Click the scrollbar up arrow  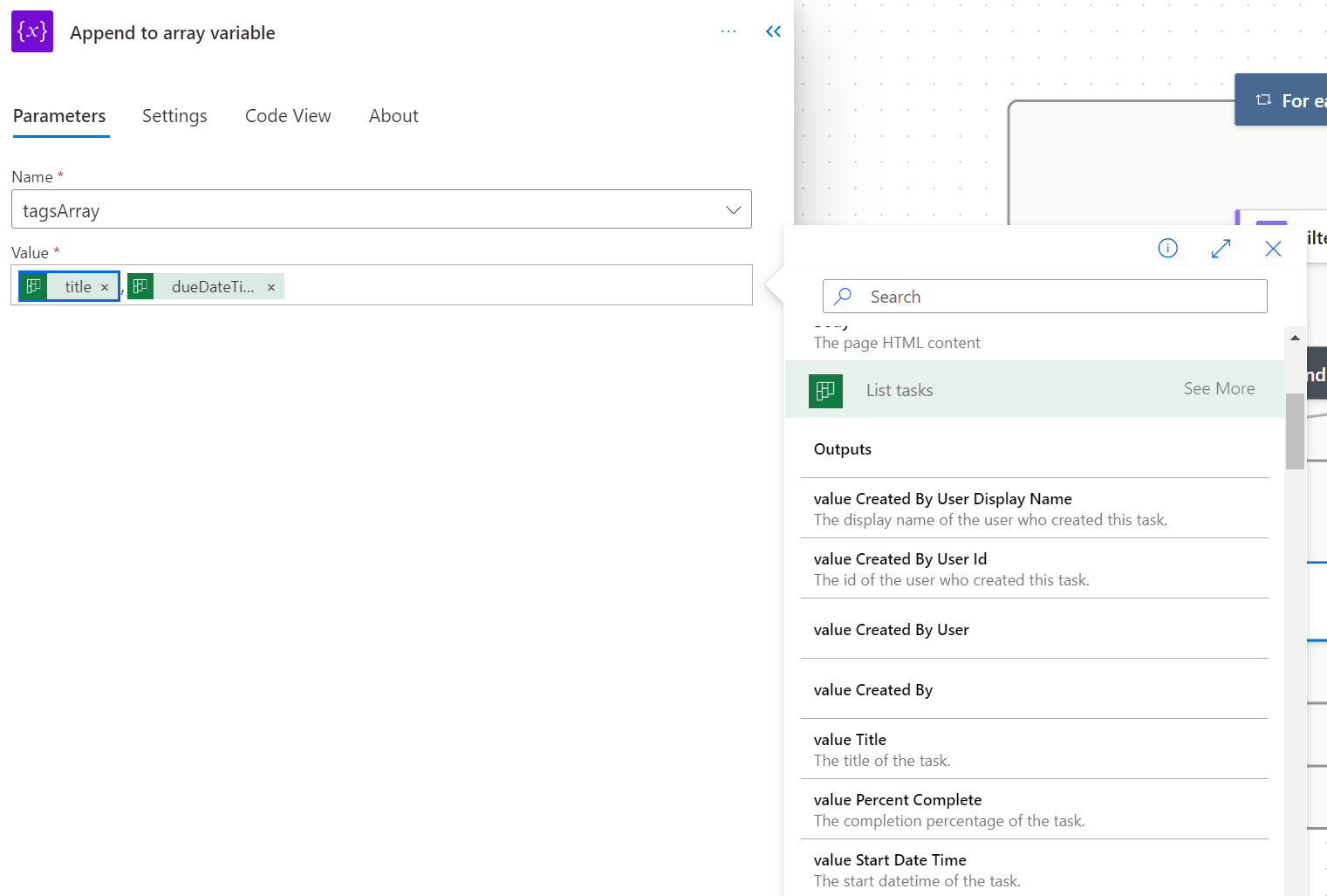pos(1295,338)
